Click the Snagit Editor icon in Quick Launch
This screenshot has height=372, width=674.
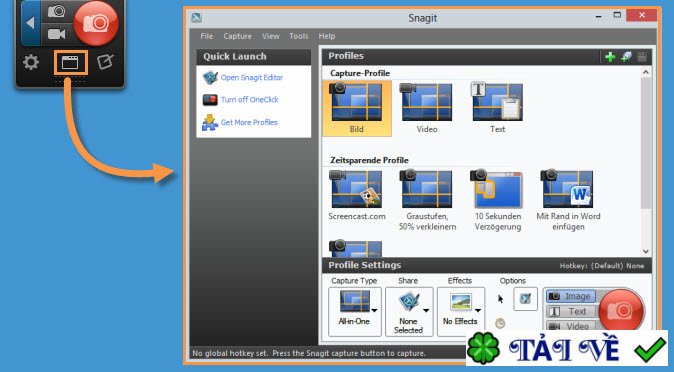tap(210, 78)
